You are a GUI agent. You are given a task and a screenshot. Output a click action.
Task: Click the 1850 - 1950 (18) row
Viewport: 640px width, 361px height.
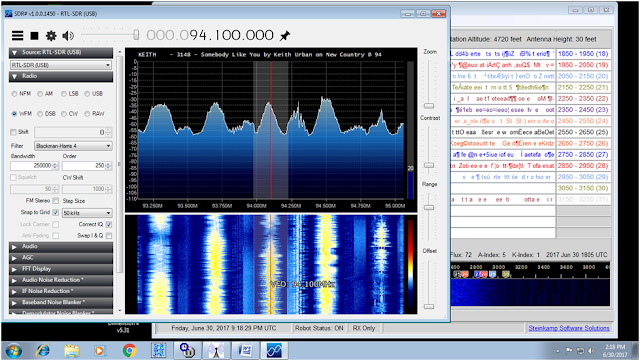[583, 54]
